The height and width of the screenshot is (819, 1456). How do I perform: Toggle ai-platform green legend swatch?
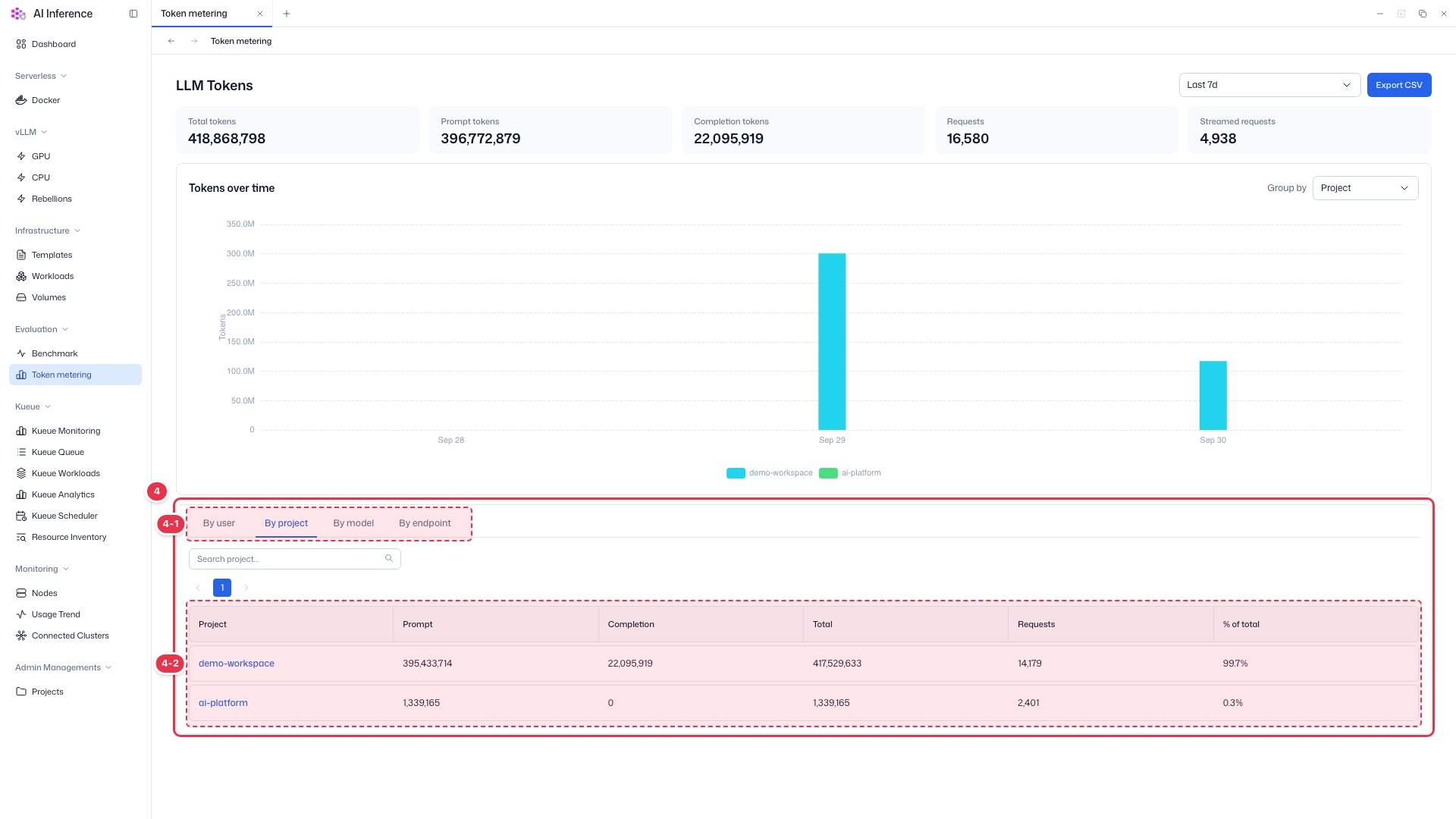[x=828, y=473]
